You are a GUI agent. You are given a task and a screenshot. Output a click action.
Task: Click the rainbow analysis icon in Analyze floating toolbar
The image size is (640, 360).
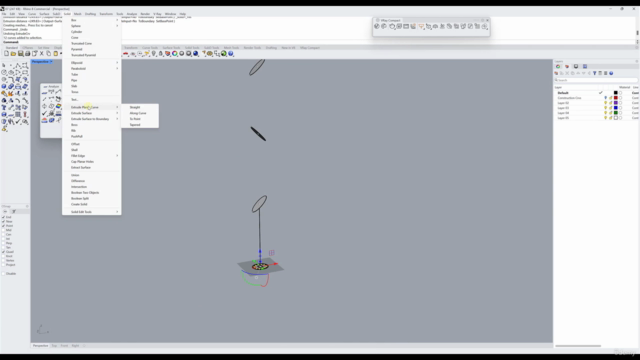58,107
